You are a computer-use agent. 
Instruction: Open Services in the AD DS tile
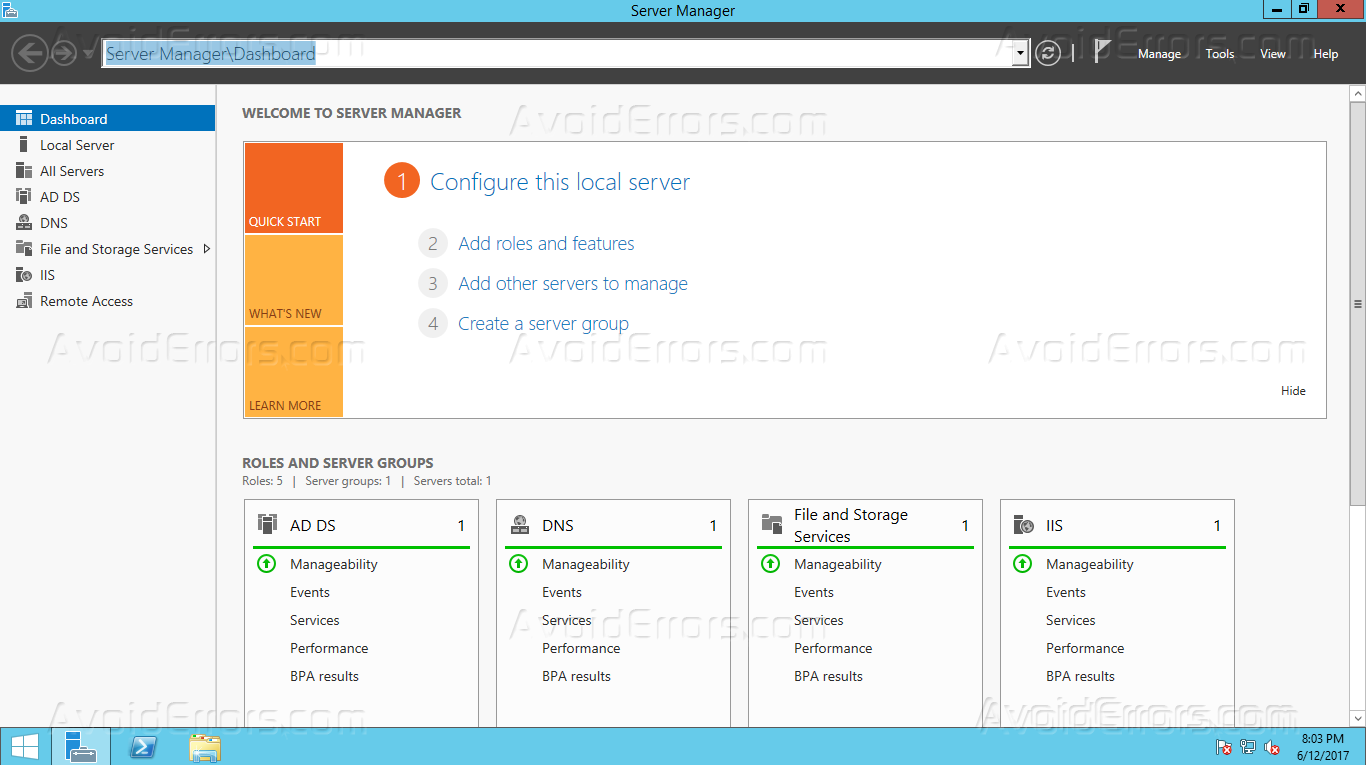click(x=315, y=620)
